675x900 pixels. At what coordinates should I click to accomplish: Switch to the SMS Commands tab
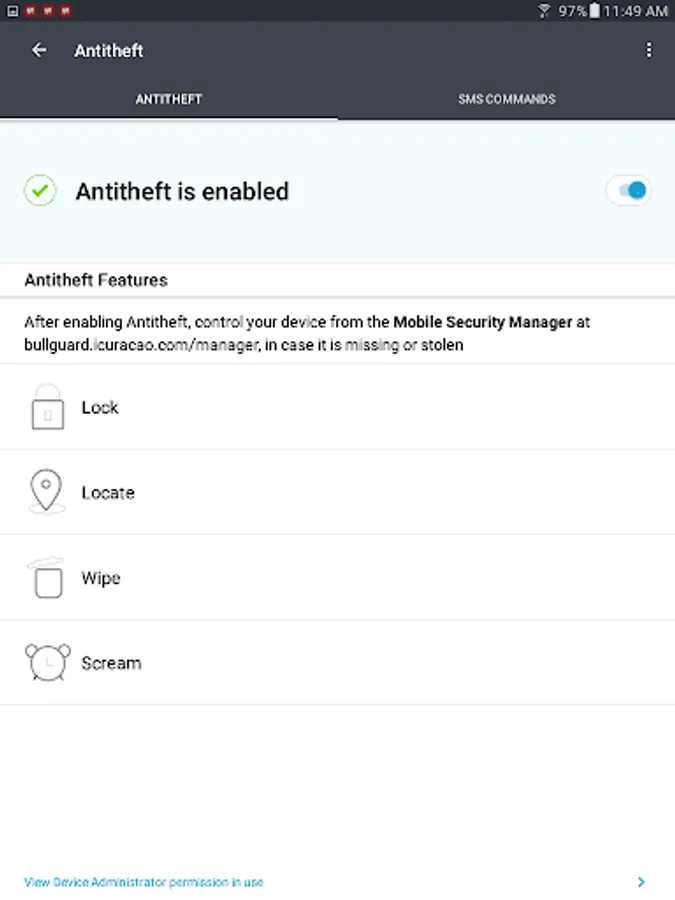point(506,99)
